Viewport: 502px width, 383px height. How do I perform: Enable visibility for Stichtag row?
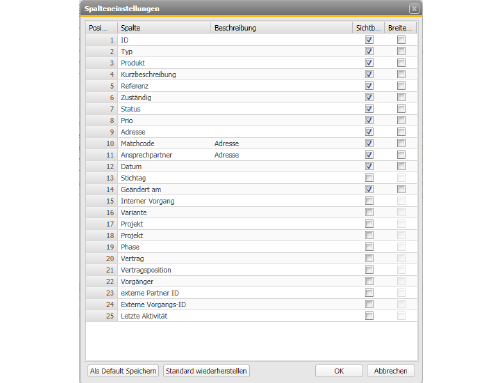(369, 178)
